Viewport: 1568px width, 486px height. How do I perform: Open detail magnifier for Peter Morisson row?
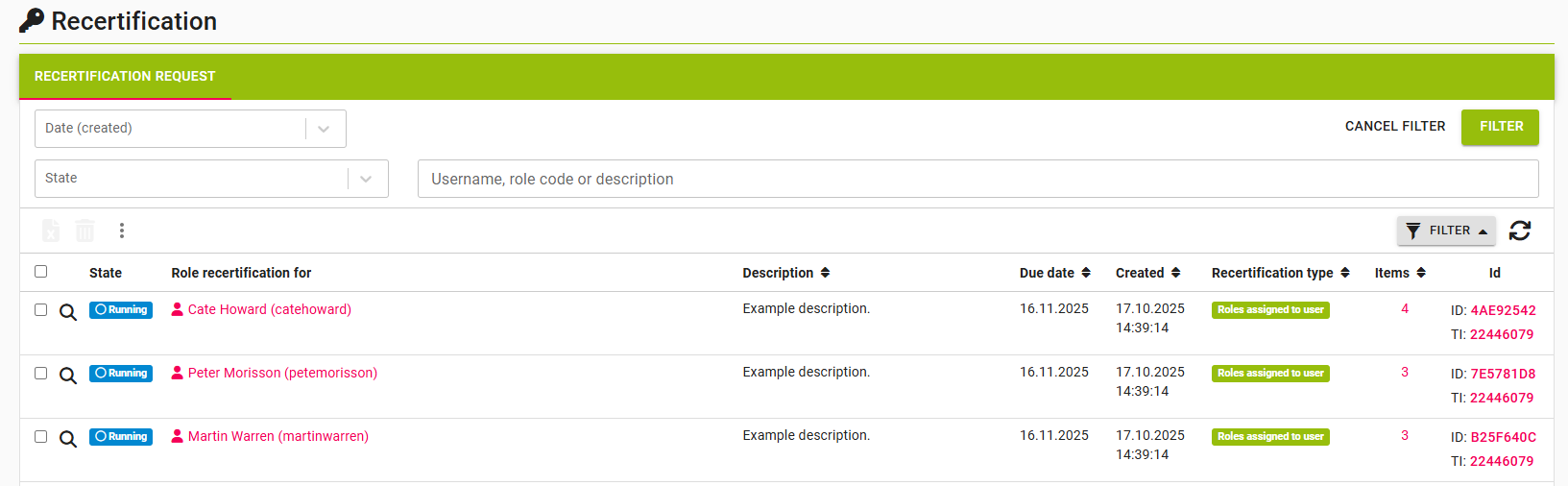click(x=68, y=376)
